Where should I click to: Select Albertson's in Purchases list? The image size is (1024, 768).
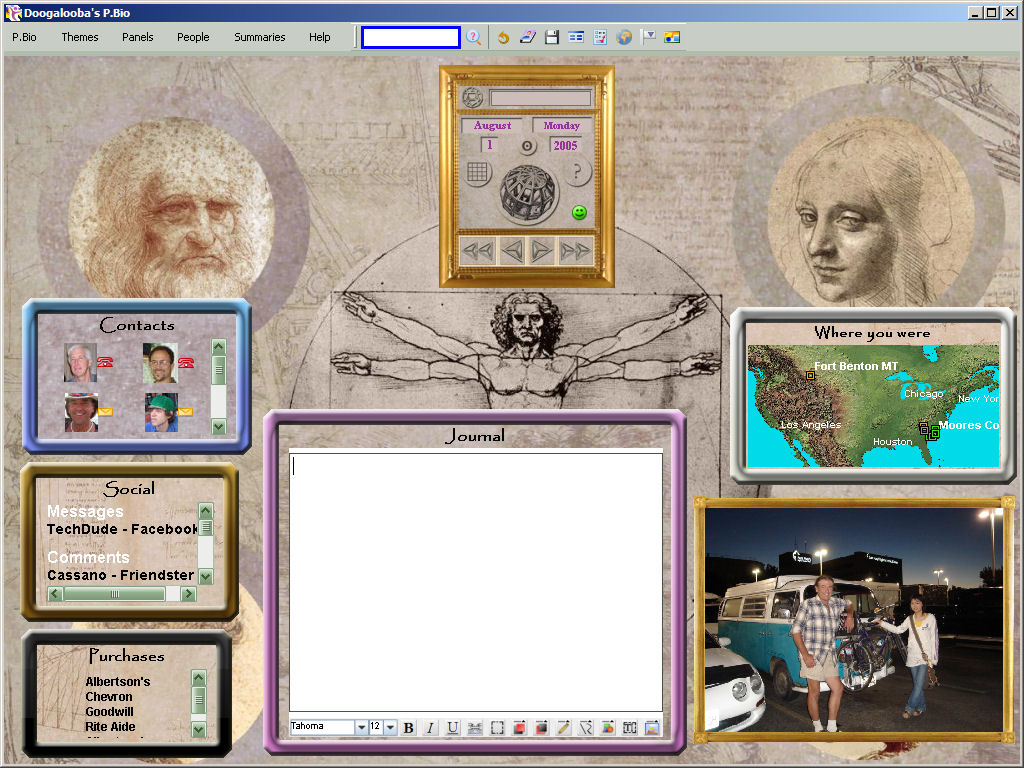[118, 681]
